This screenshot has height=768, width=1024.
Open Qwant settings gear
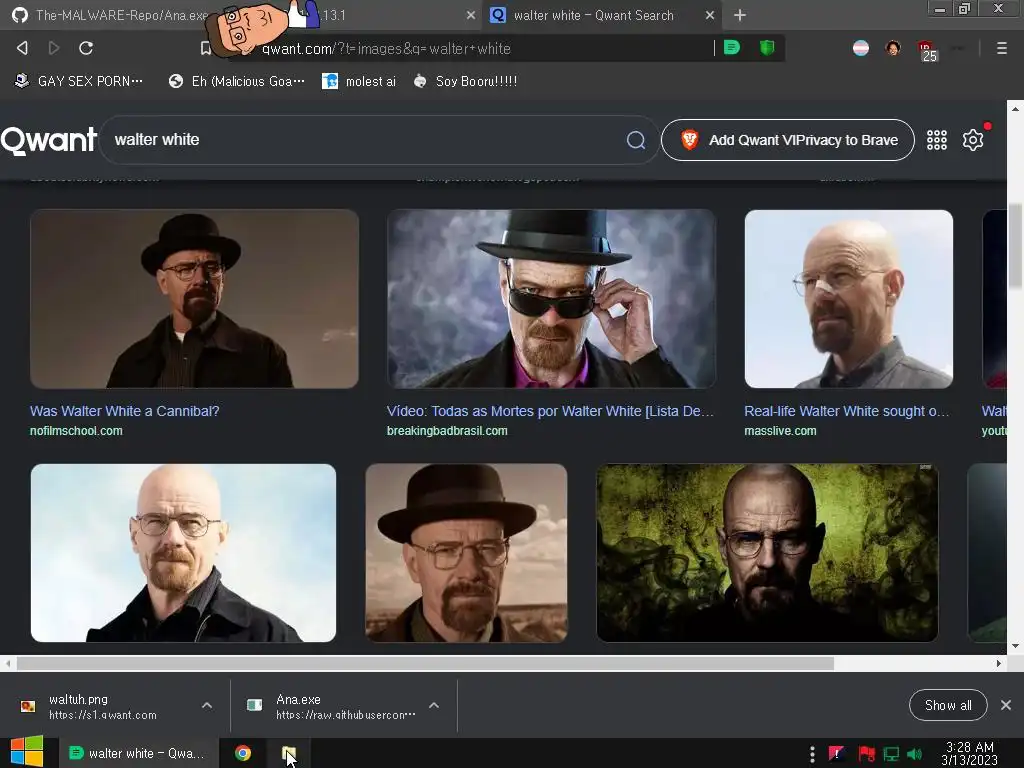click(x=973, y=140)
